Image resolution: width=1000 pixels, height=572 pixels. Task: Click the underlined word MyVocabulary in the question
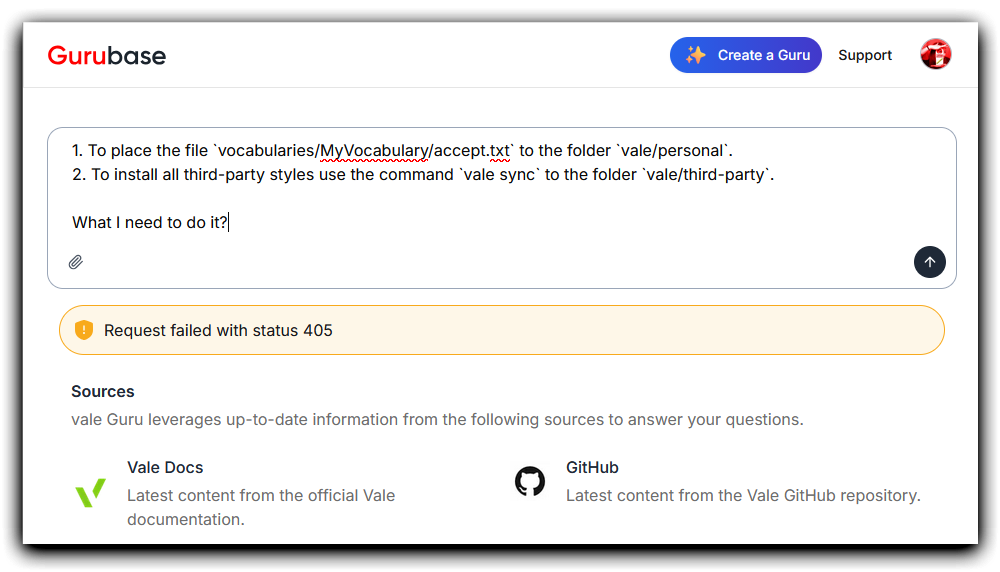373,151
